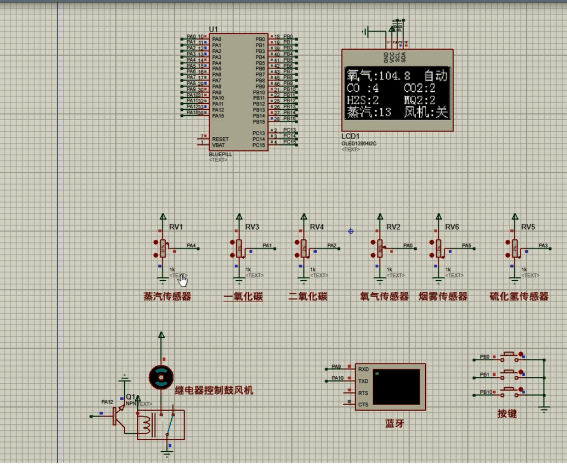Select the U1 BLUEPILL microcontroller chip
The width and height of the screenshot is (567, 464).
pyautogui.click(x=238, y=92)
